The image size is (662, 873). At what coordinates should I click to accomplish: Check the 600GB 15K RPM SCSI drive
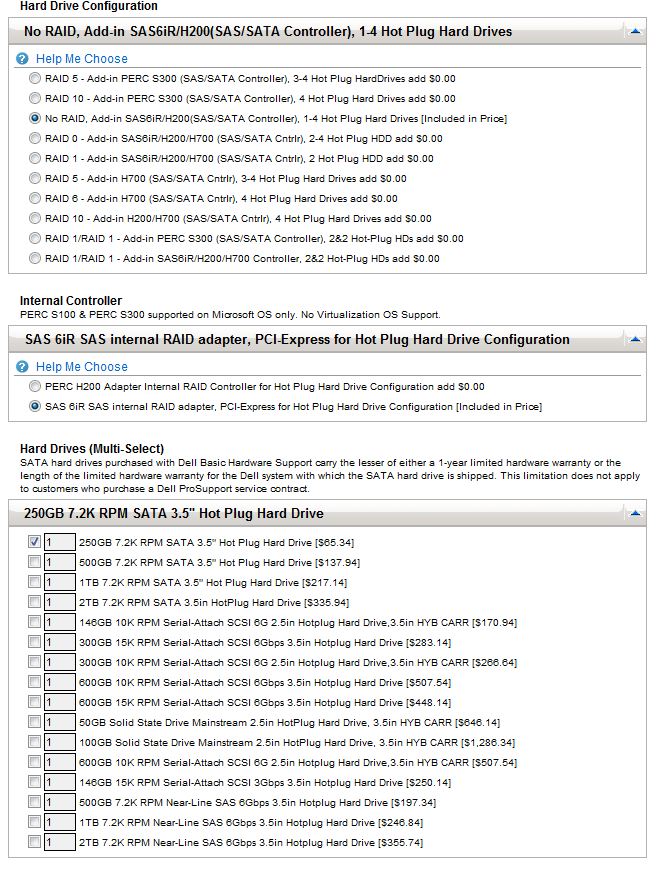[x=35, y=702]
